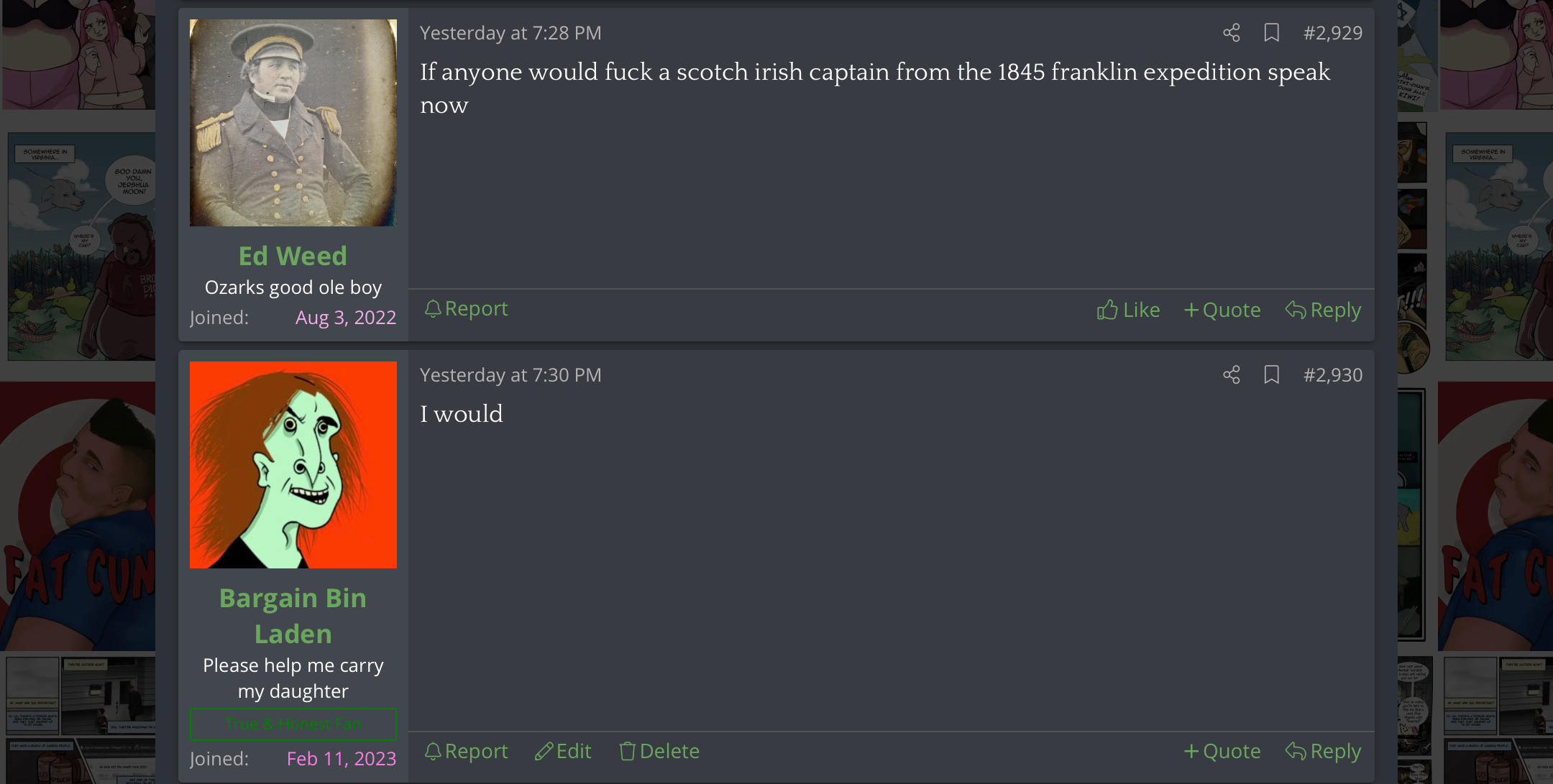1553x784 pixels.
Task: Edit the 'I would' post
Action: pyautogui.click(x=563, y=751)
